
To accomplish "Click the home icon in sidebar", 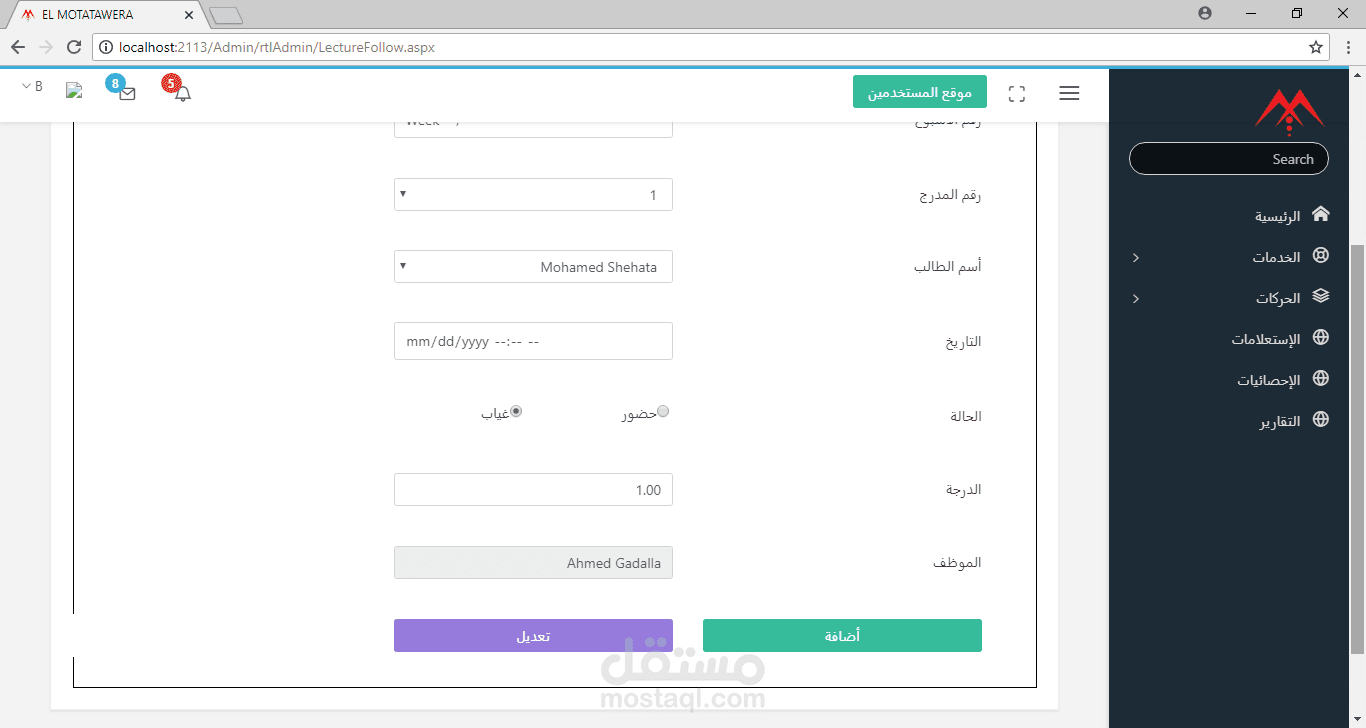I will coord(1321,215).
